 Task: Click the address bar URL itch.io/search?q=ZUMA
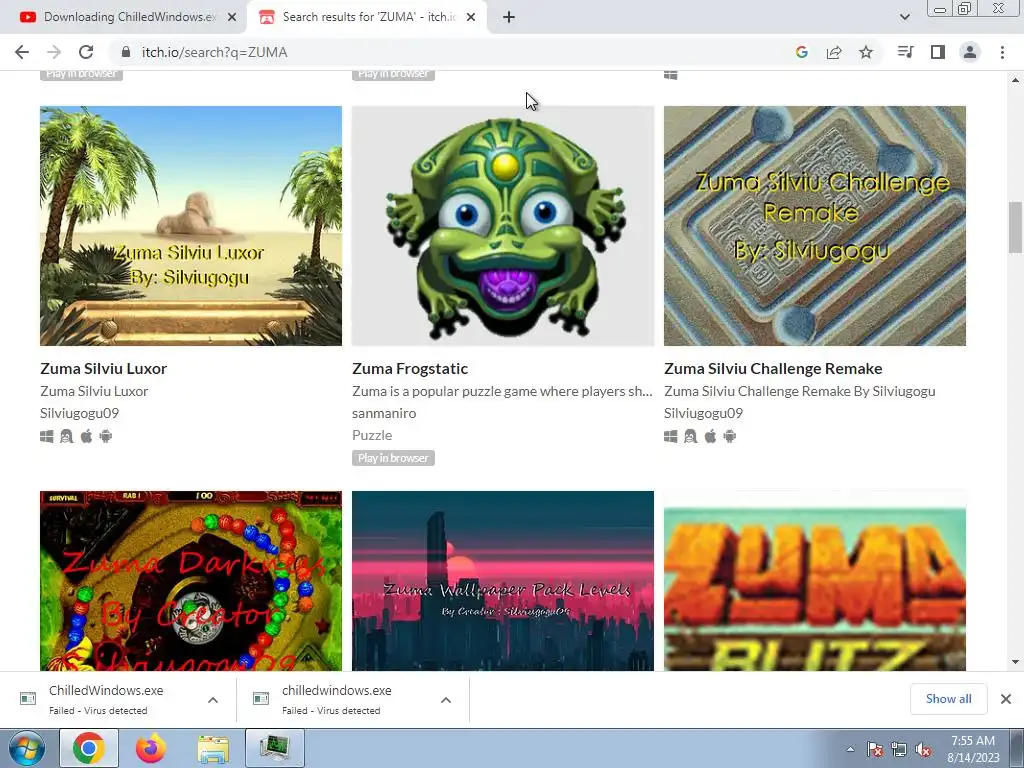[x=214, y=52]
